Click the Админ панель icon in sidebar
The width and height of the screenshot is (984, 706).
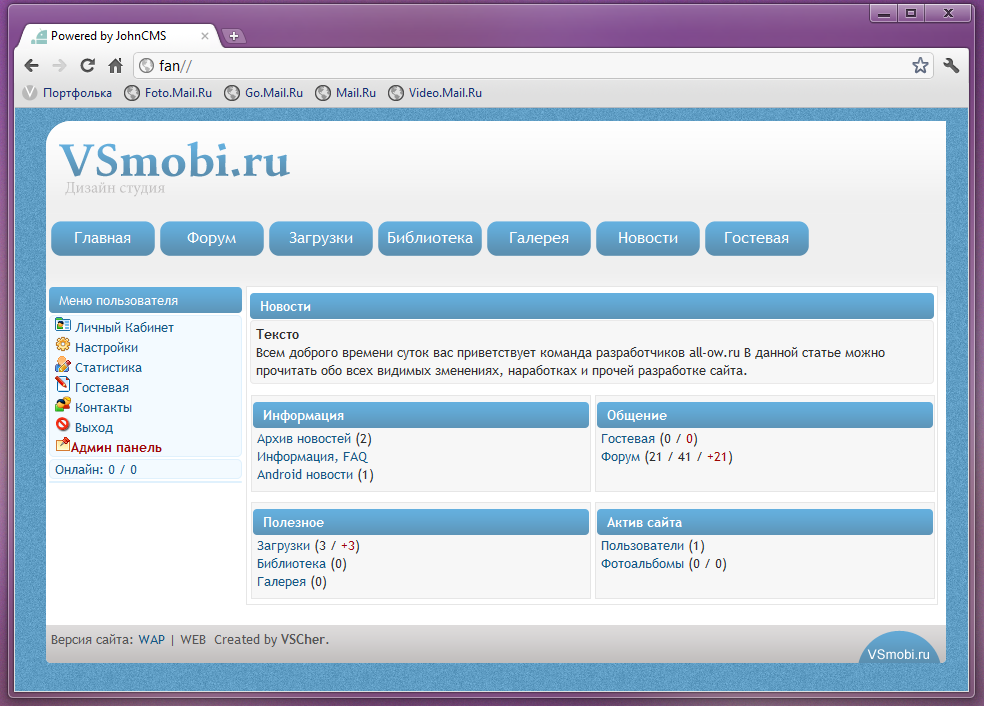[63, 444]
